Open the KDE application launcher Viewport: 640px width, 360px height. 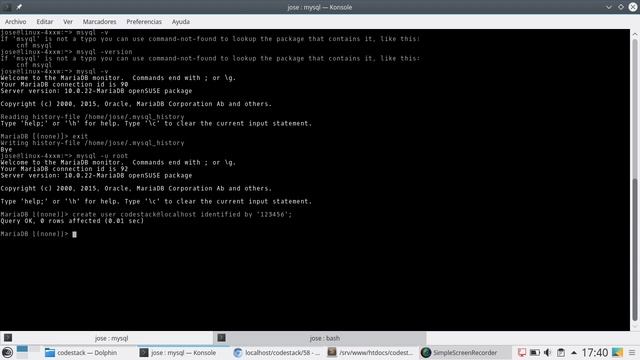[x=7, y=352]
